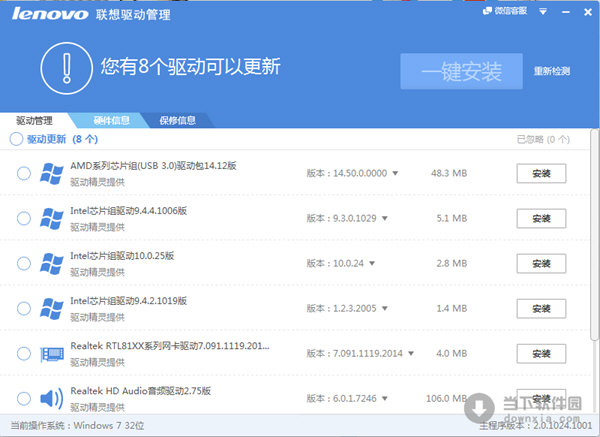This screenshot has width=600, height=437.
Task: Close the Lenovo driver manager window
Action: coord(588,12)
